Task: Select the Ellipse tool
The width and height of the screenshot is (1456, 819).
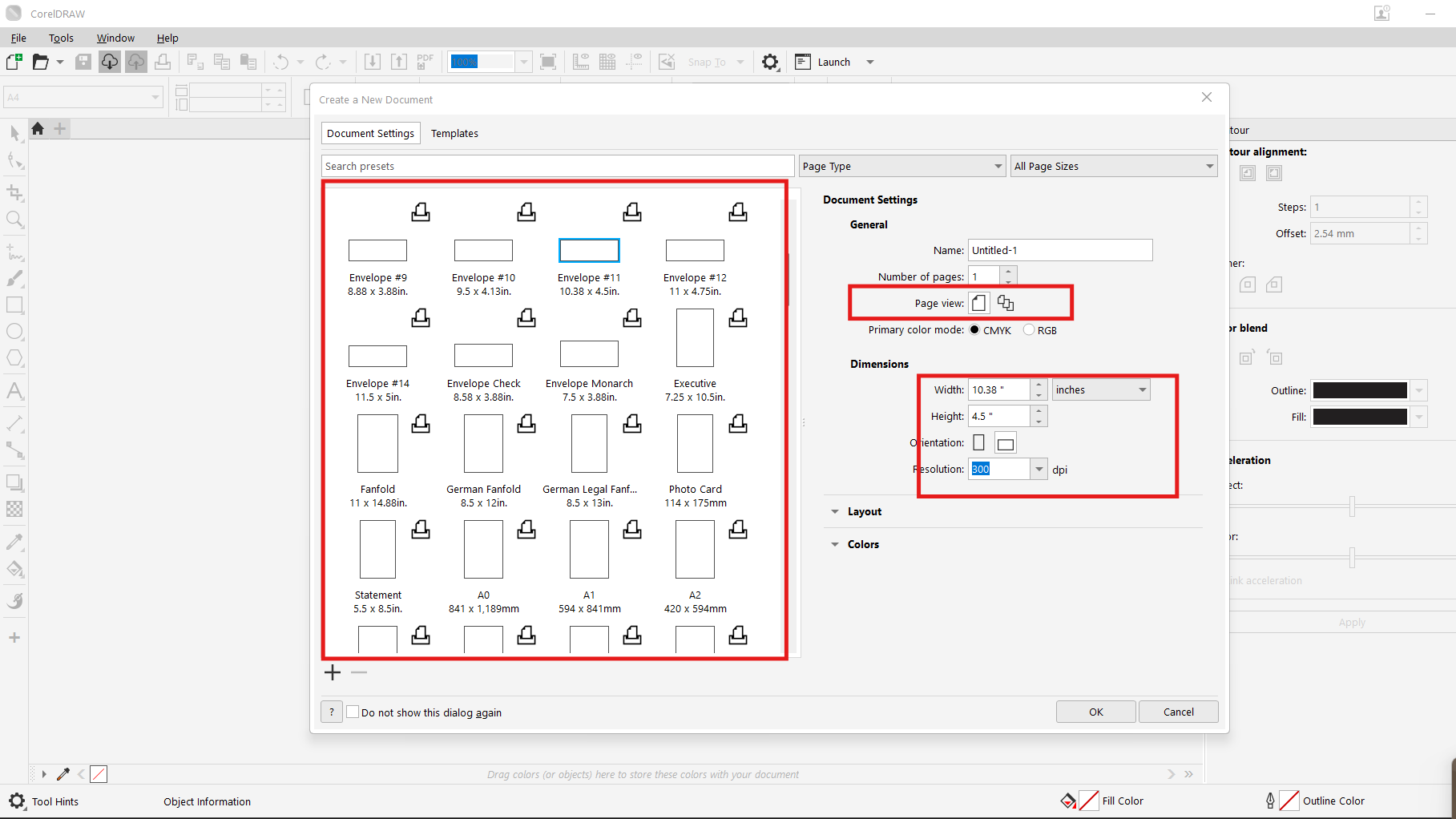Action: [x=14, y=332]
